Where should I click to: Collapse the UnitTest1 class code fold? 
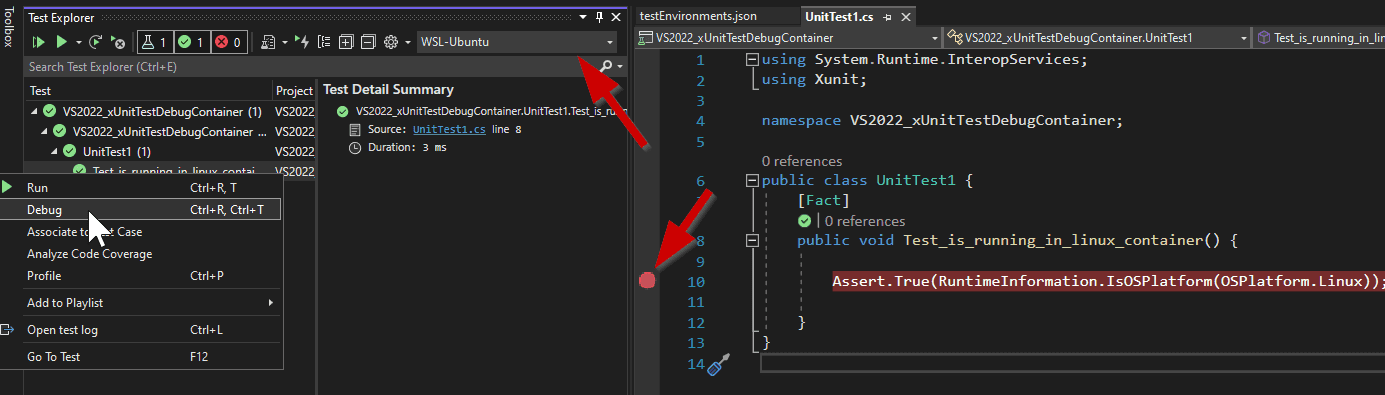click(x=752, y=182)
